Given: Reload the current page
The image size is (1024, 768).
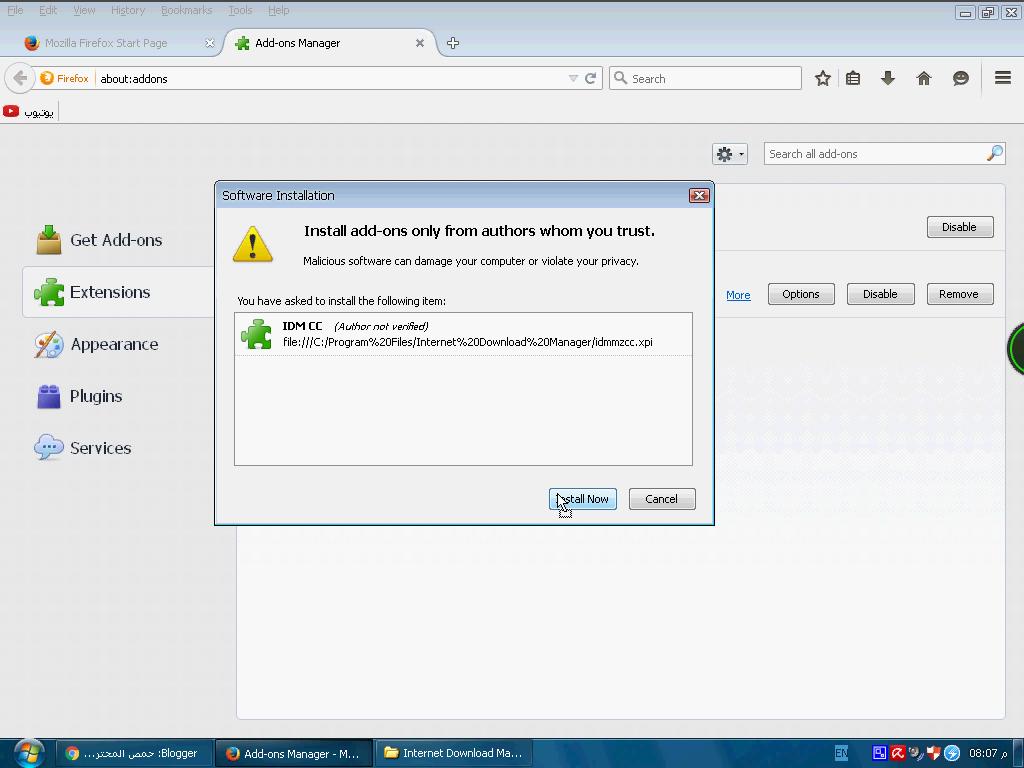Looking at the screenshot, I should tap(590, 78).
